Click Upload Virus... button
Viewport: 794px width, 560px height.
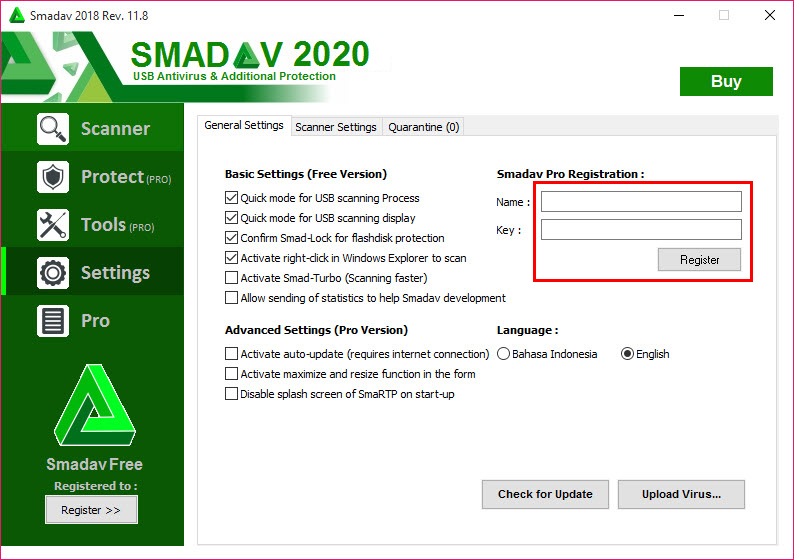click(x=681, y=494)
